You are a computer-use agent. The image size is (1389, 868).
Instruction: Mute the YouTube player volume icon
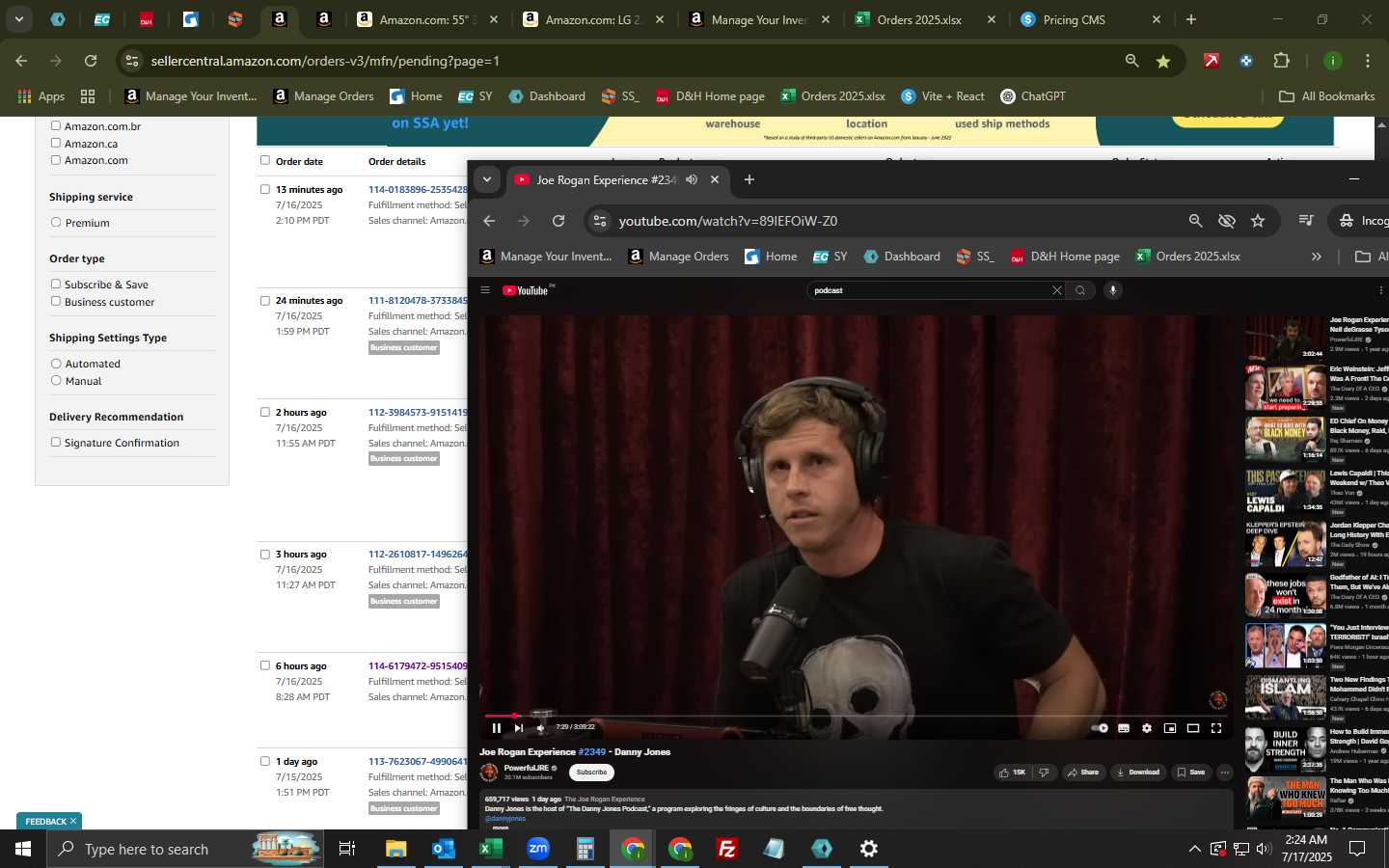[x=541, y=728]
